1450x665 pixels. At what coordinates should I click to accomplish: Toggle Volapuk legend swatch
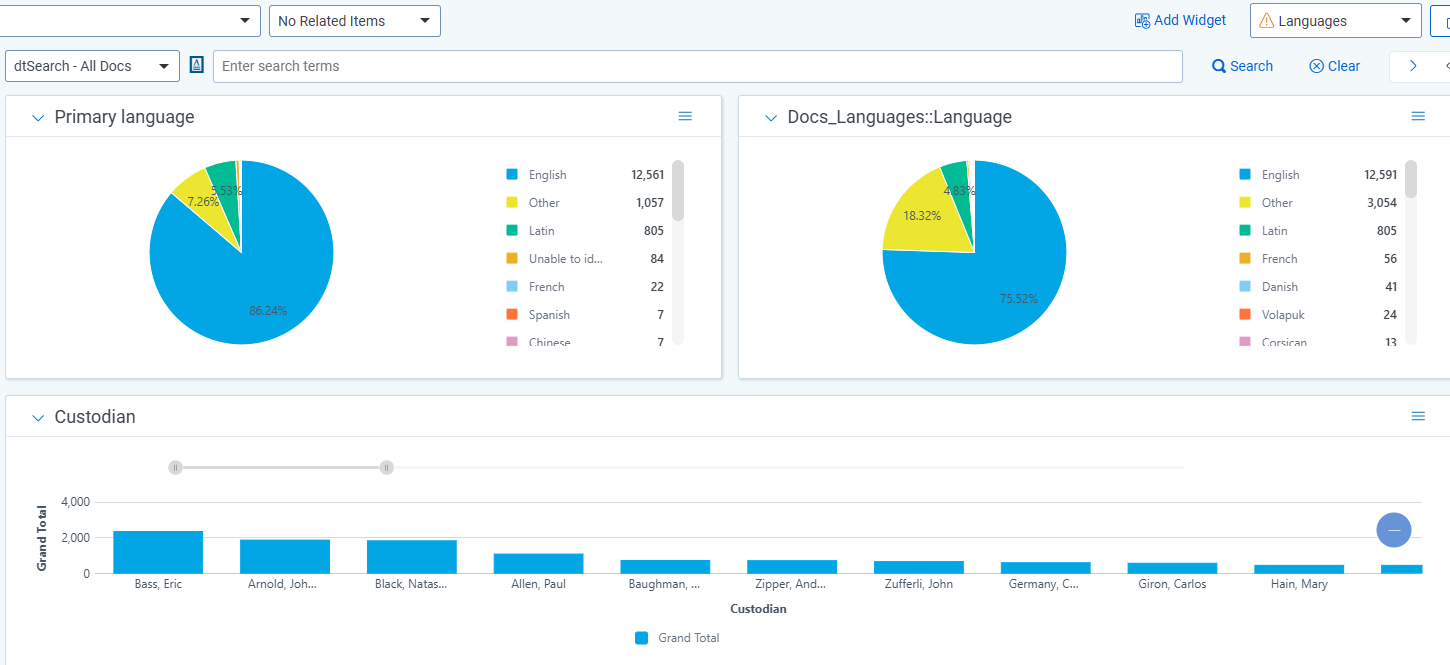[x=1245, y=314]
